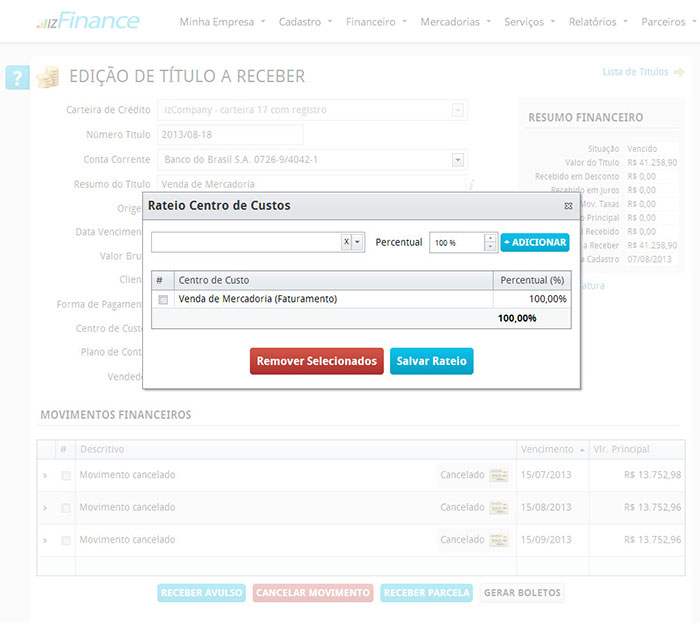
Task: Click the izFinance logo
Action: tap(88, 21)
